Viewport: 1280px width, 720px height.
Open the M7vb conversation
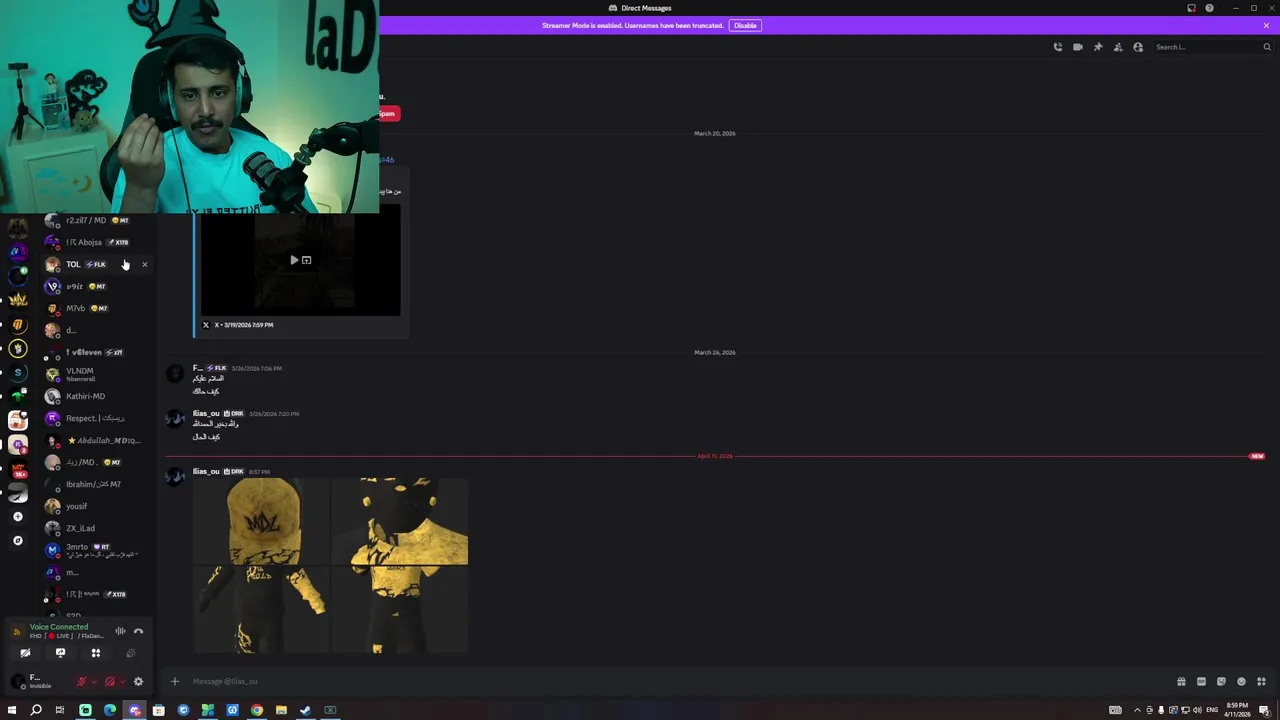coord(95,308)
